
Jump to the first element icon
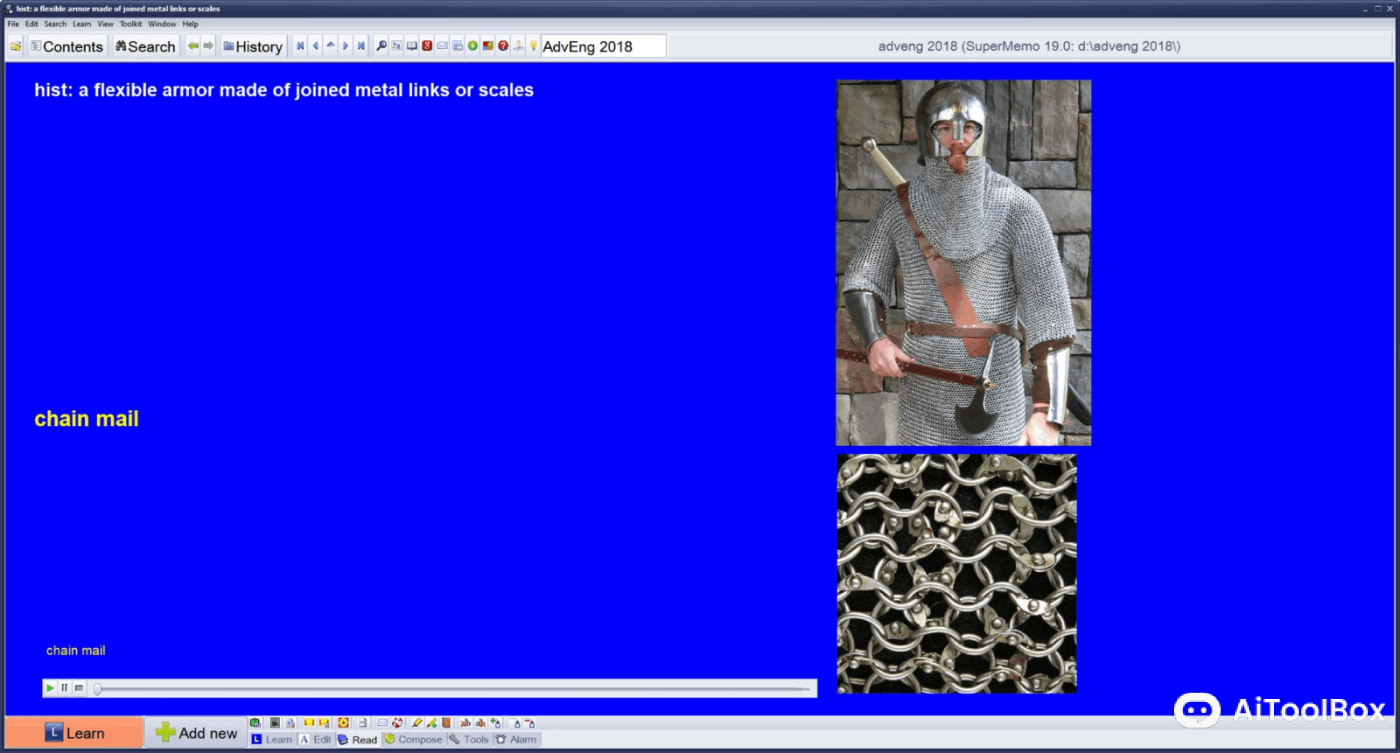tap(300, 46)
